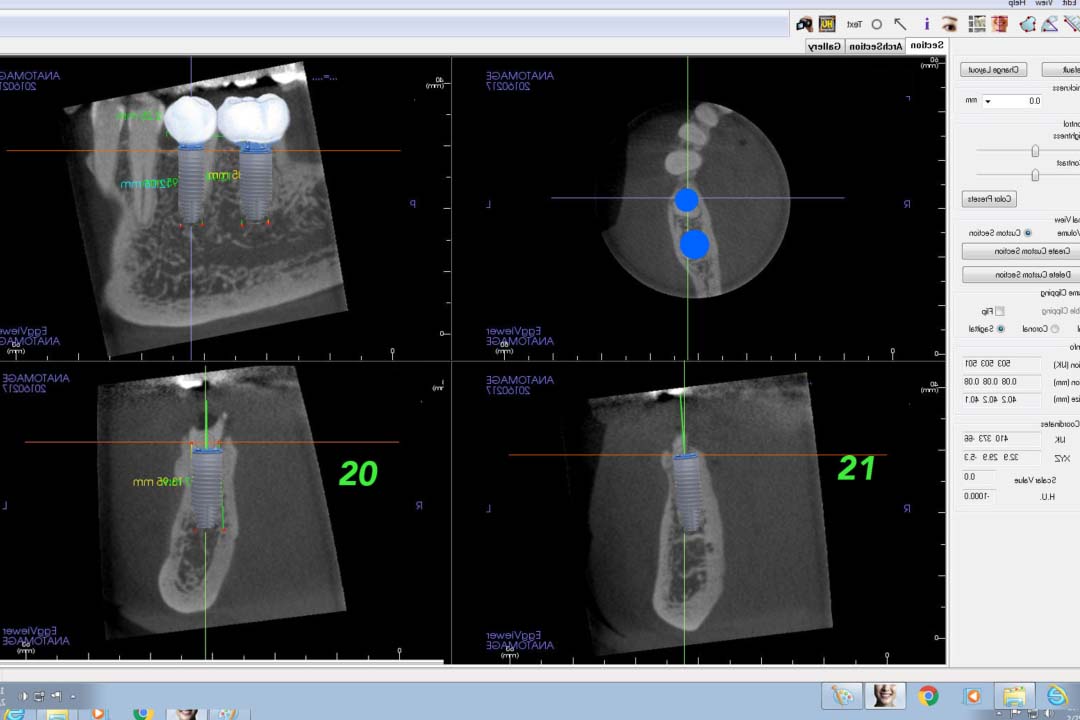
Task: Click the system tray action center flag
Action: point(56,696)
